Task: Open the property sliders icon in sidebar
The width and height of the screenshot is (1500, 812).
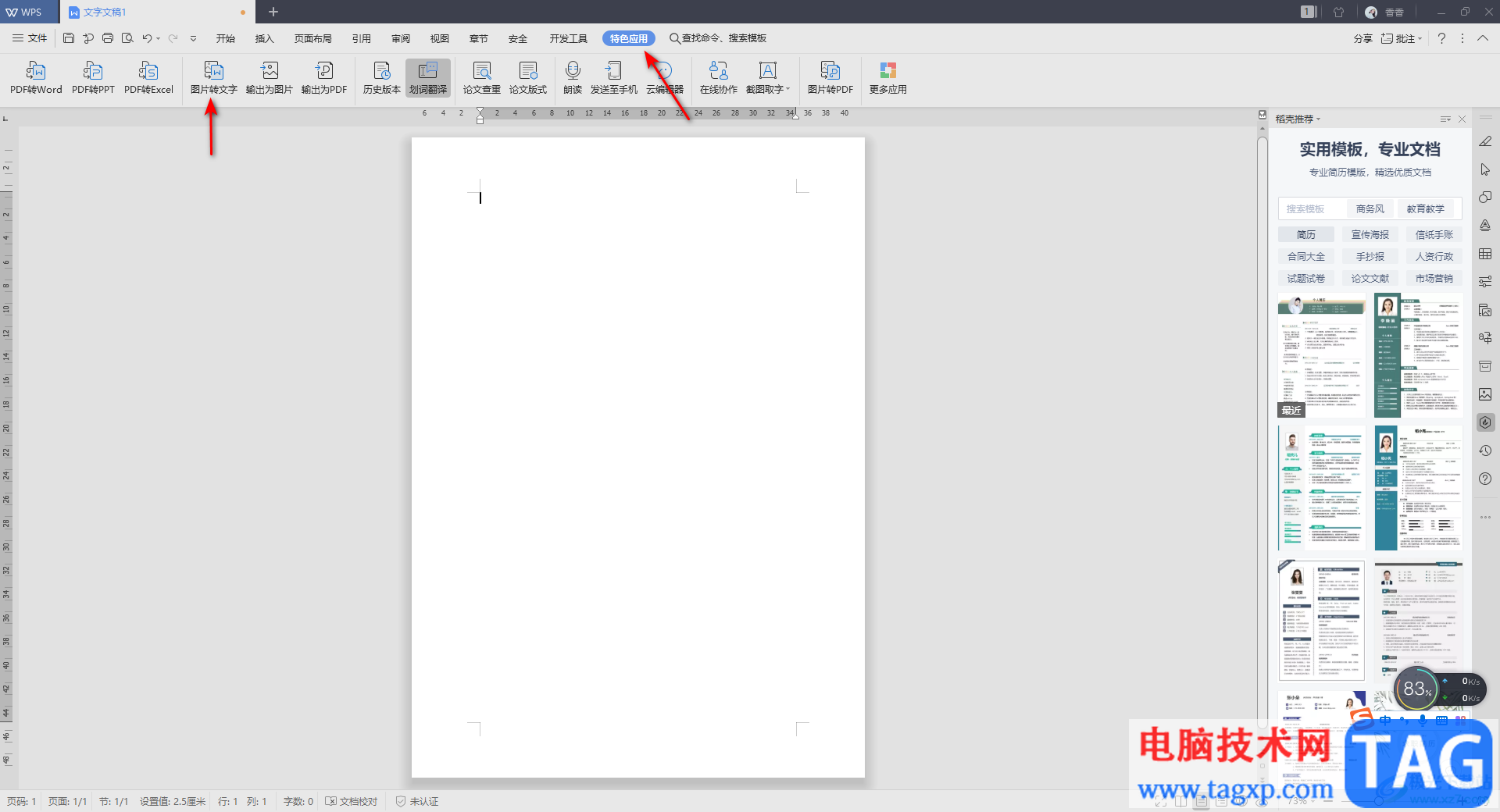Action: 1485,282
